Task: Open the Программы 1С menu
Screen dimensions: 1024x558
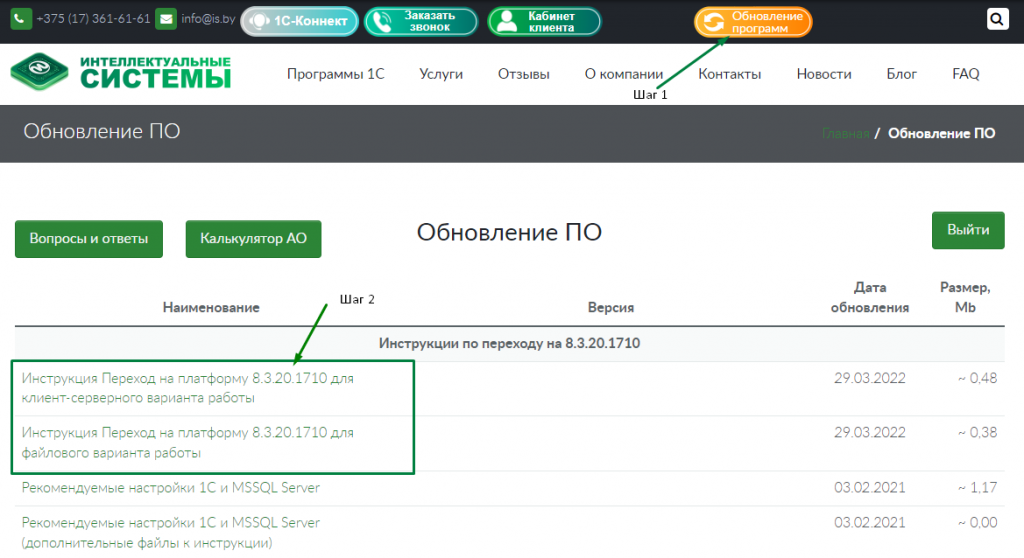Action: point(336,74)
